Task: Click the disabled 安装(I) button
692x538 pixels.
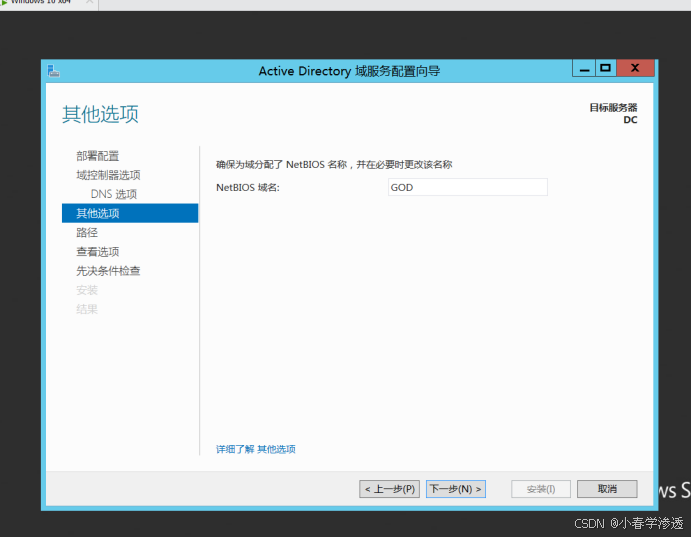Action: click(x=541, y=489)
